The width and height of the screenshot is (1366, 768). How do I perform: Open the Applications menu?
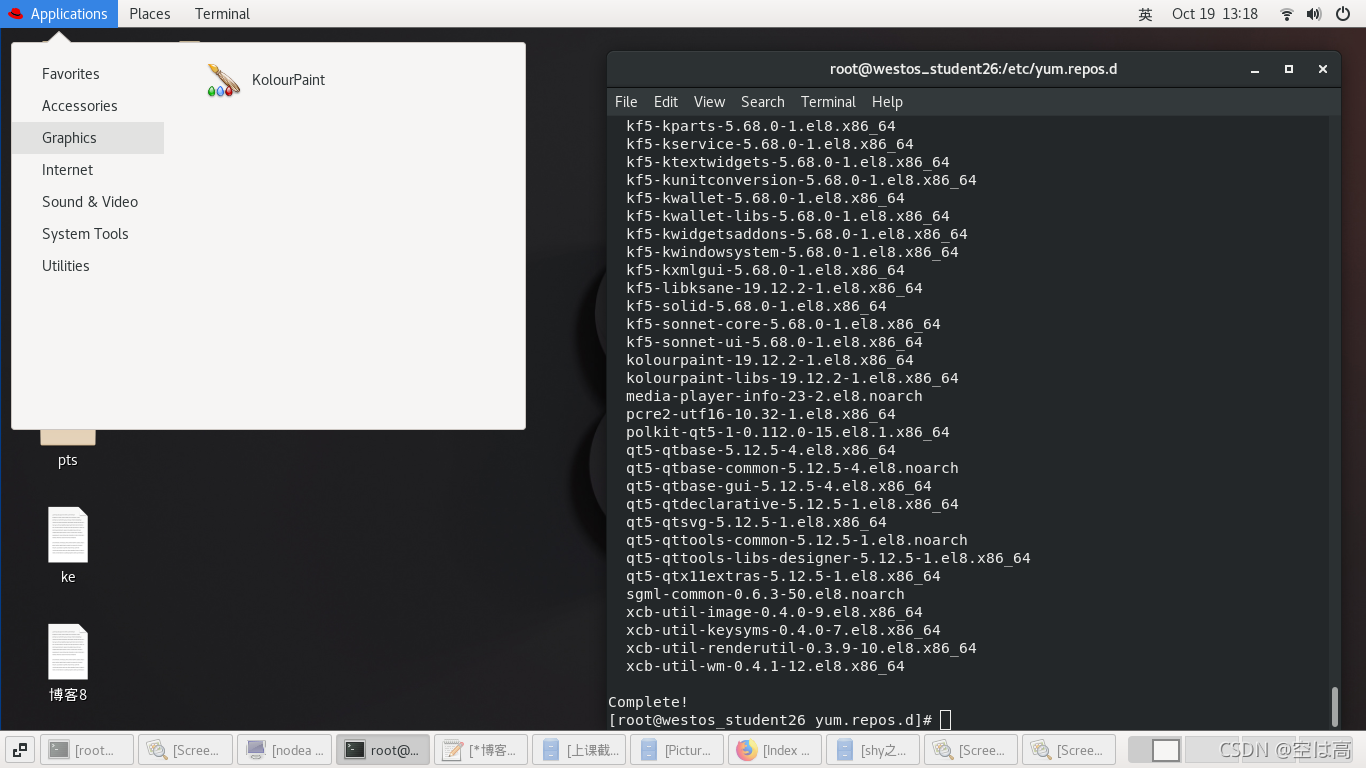pyautogui.click(x=58, y=14)
